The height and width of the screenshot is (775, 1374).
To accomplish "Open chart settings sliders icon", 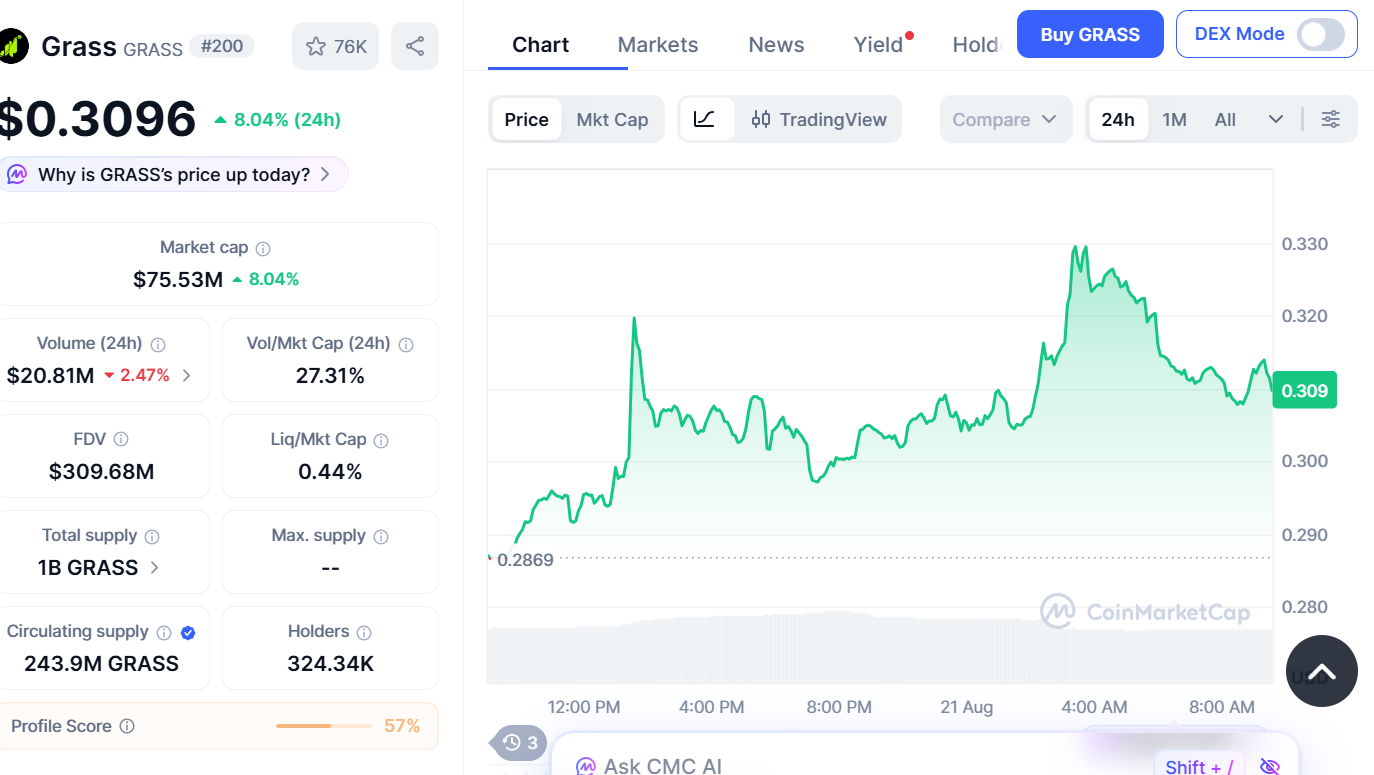I will (x=1331, y=119).
